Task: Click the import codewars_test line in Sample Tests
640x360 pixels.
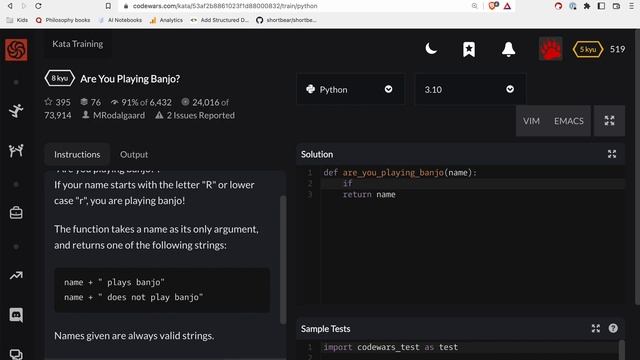Action: pyautogui.click(x=391, y=347)
